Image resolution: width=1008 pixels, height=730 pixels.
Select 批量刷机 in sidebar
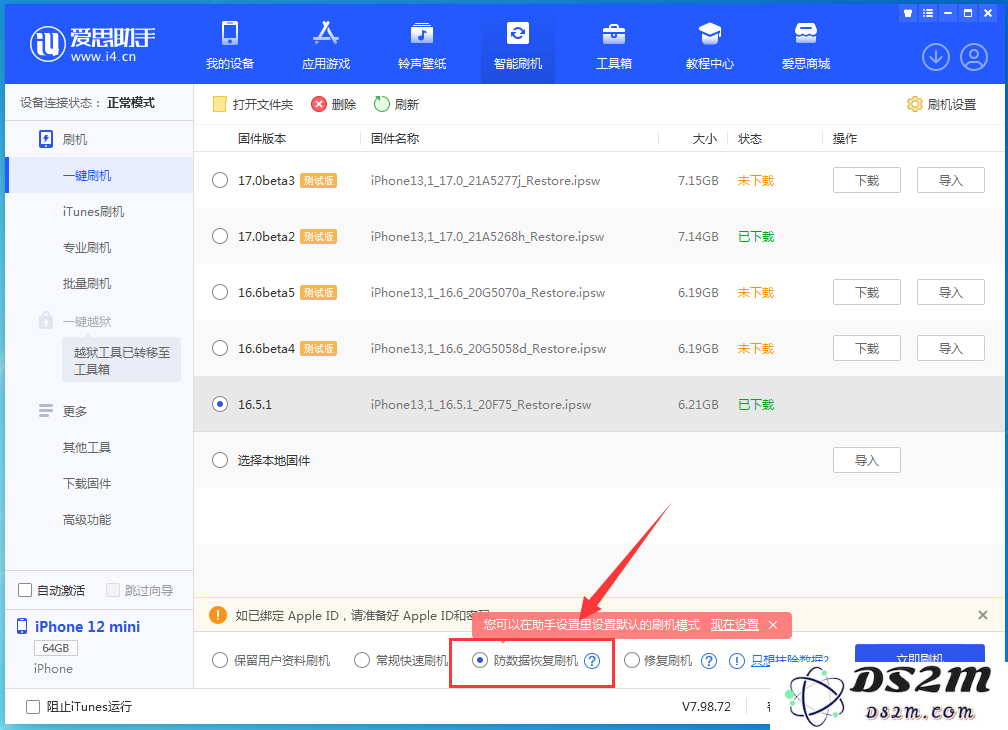pyautogui.click(x=87, y=283)
